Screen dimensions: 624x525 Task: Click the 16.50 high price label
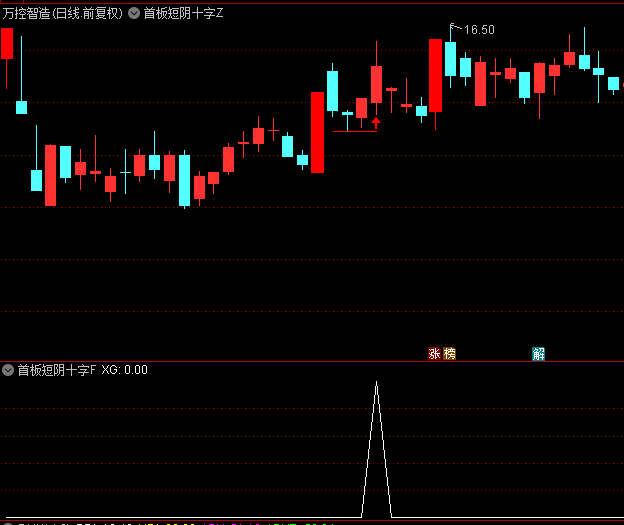479,30
